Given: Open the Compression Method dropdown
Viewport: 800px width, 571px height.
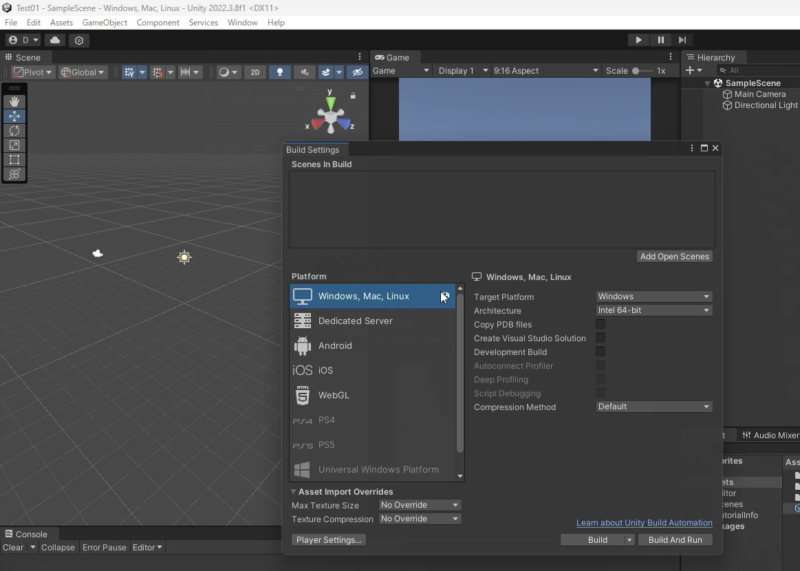Looking at the screenshot, I should click(x=653, y=407).
